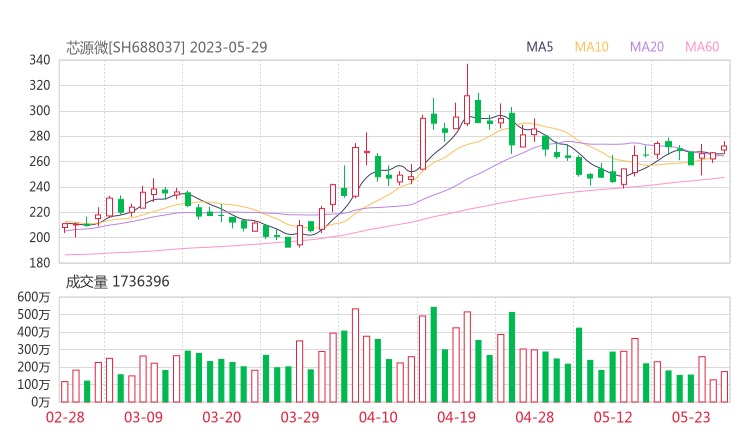Click the 180 price axis label
Image resolution: width=740 pixels, height=440 pixels.
coord(40,263)
